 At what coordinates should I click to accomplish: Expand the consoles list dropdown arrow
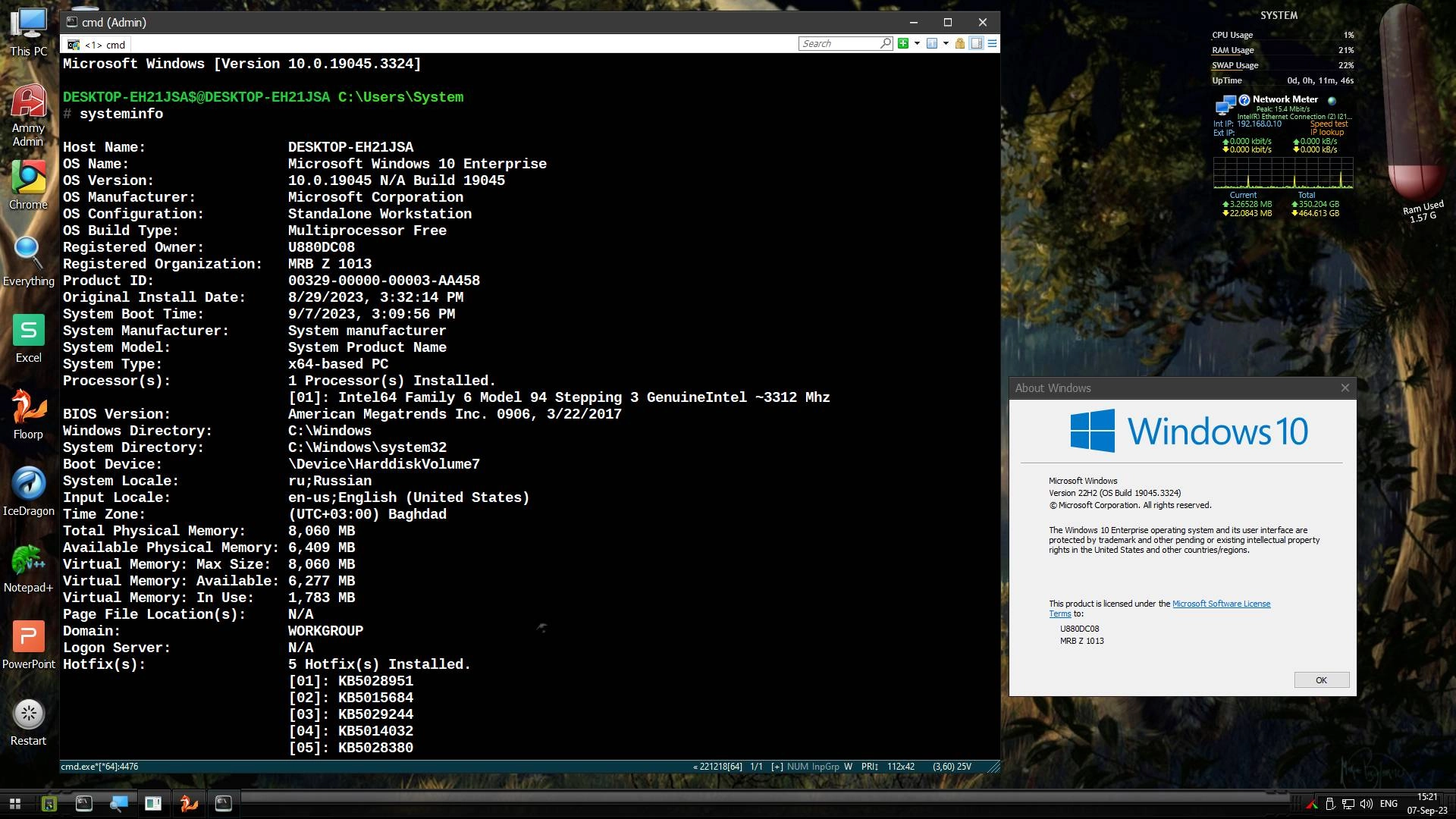(946, 43)
